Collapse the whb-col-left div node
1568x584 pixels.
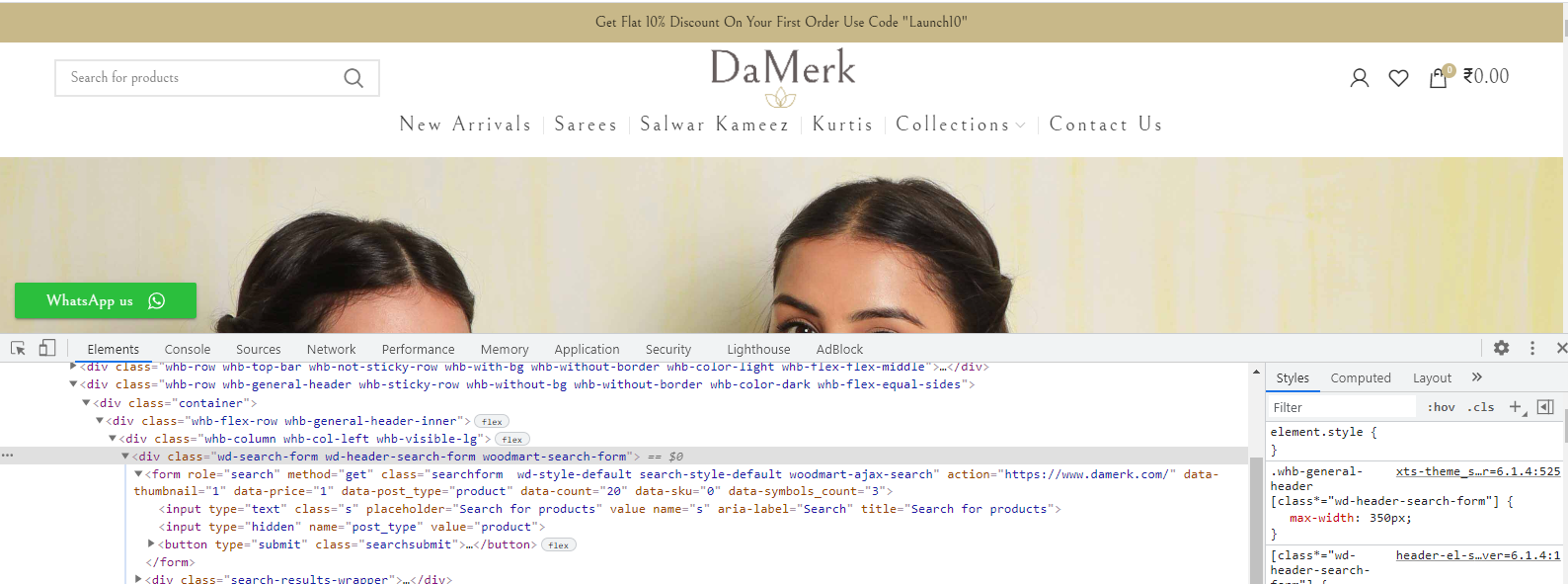click(113, 439)
